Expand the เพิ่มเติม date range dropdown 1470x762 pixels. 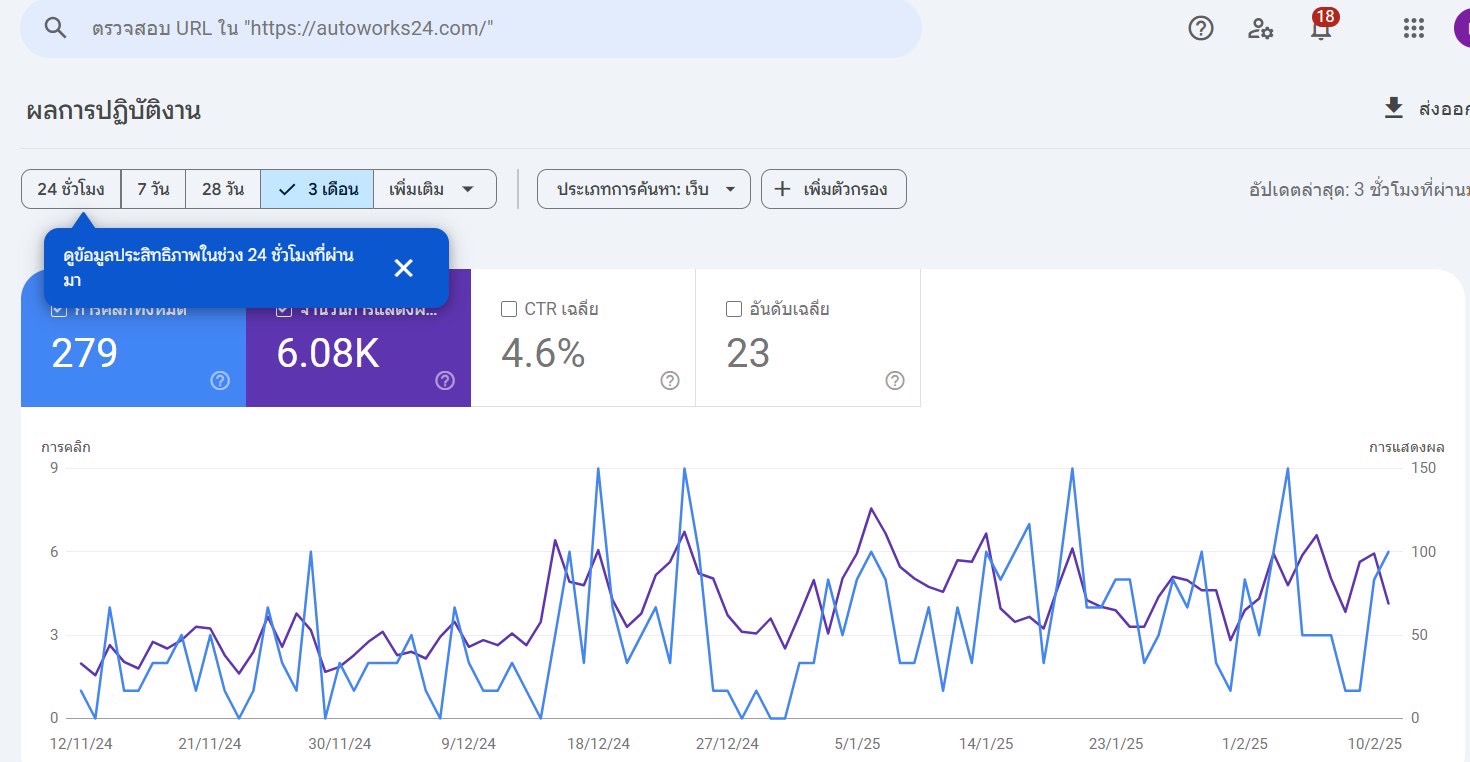434,189
